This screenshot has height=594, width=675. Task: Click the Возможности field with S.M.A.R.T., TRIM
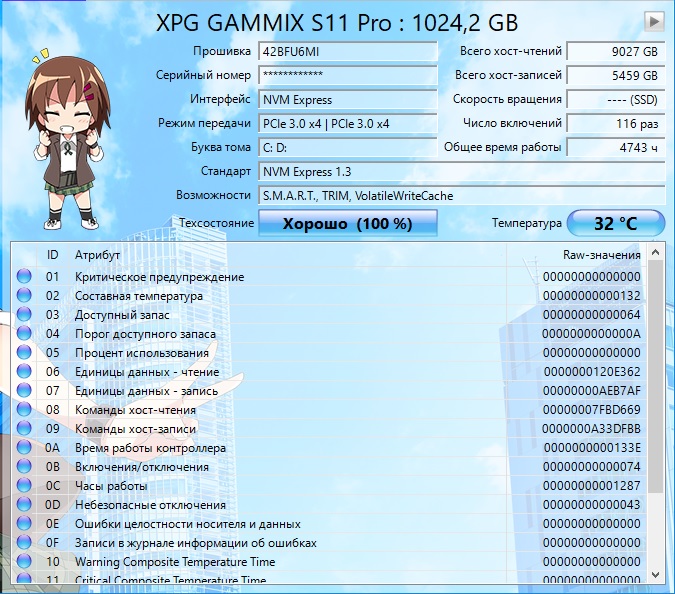tap(461, 196)
